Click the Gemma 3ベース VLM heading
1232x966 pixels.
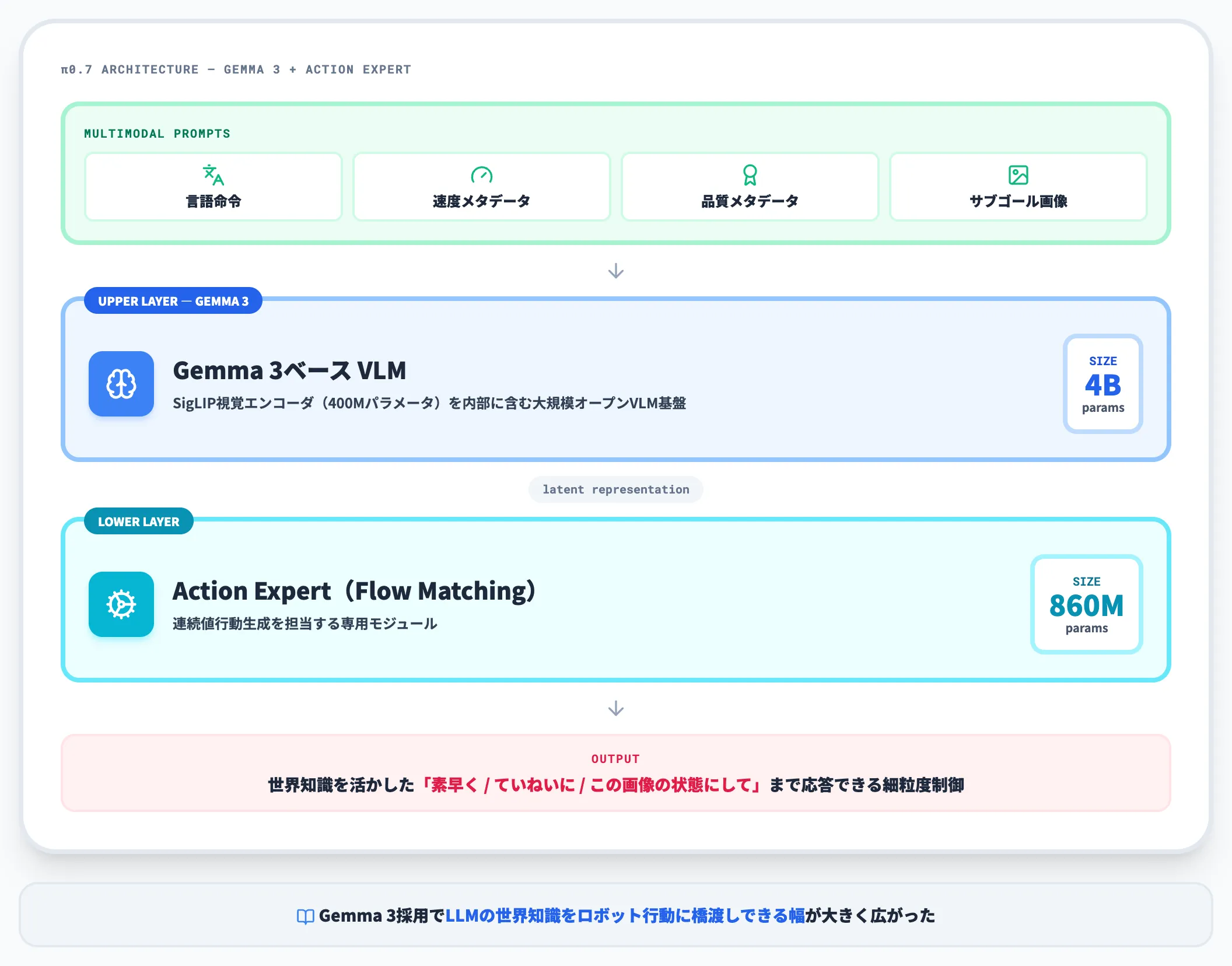289,371
